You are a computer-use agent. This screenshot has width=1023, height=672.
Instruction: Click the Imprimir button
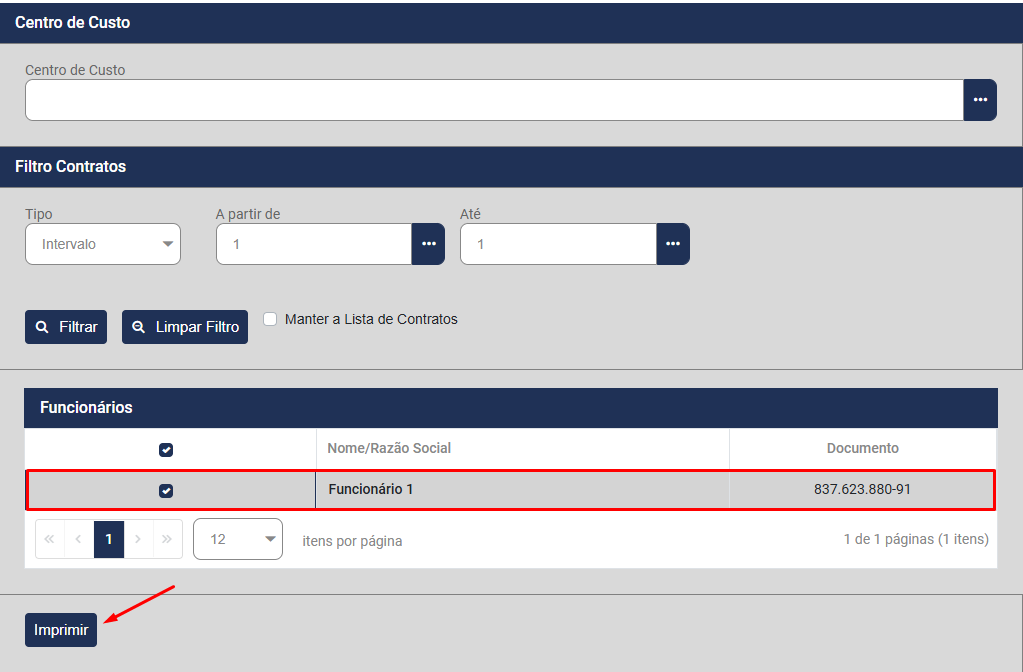[x=61, y=630]
